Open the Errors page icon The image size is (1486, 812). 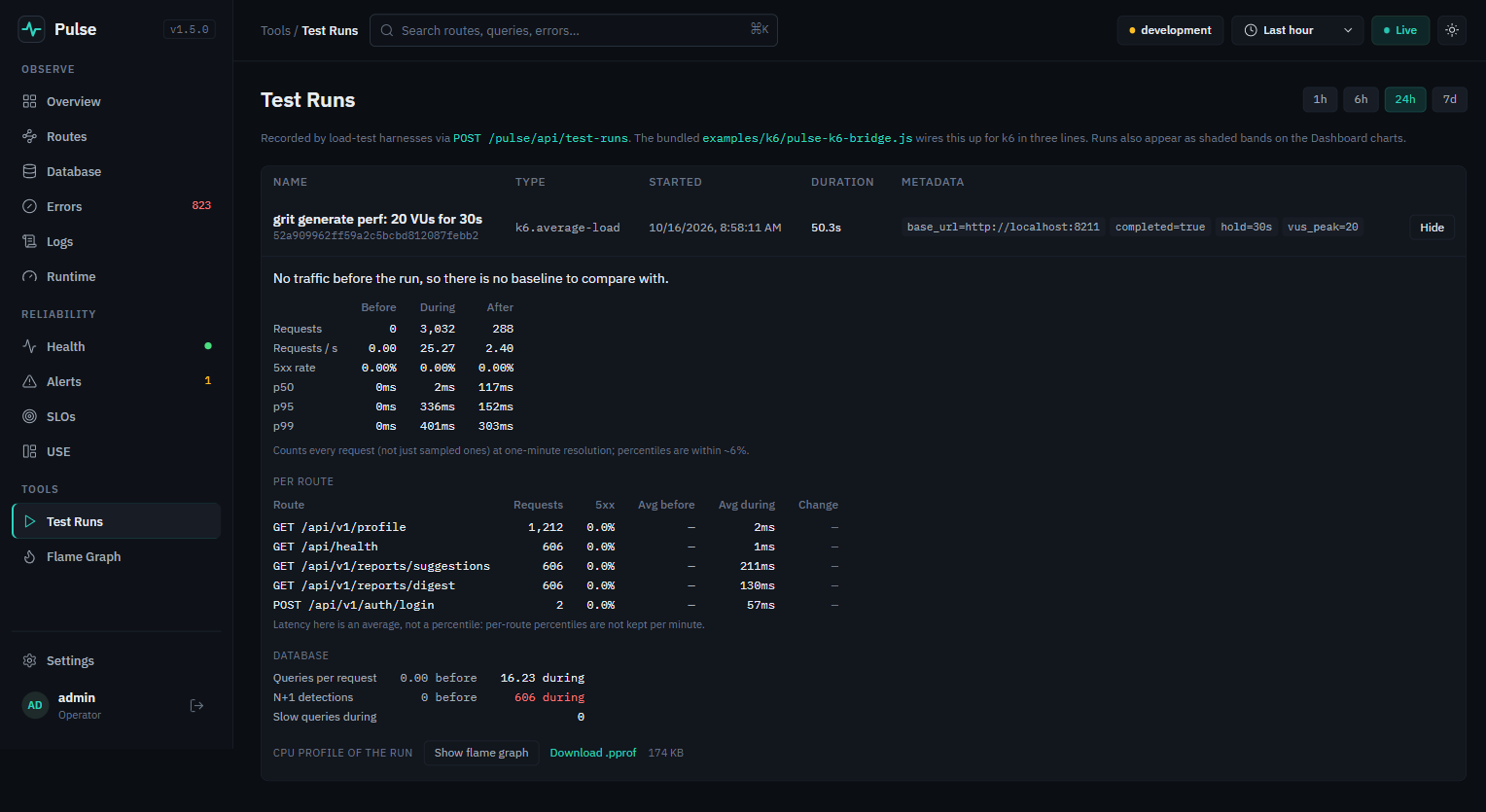pos(29,206)
